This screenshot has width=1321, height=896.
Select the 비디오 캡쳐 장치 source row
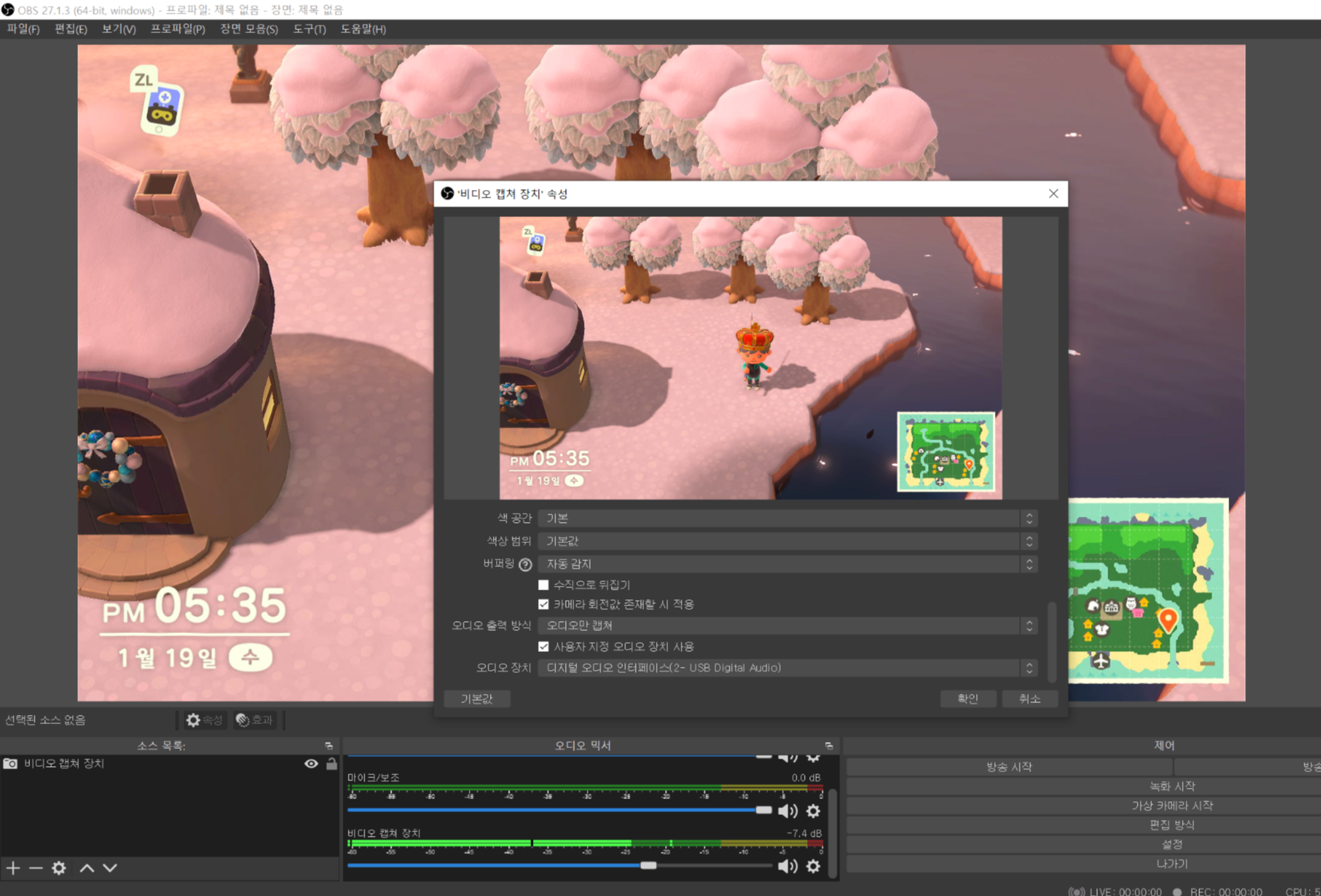pyautogui.click(x=169, y=763)
